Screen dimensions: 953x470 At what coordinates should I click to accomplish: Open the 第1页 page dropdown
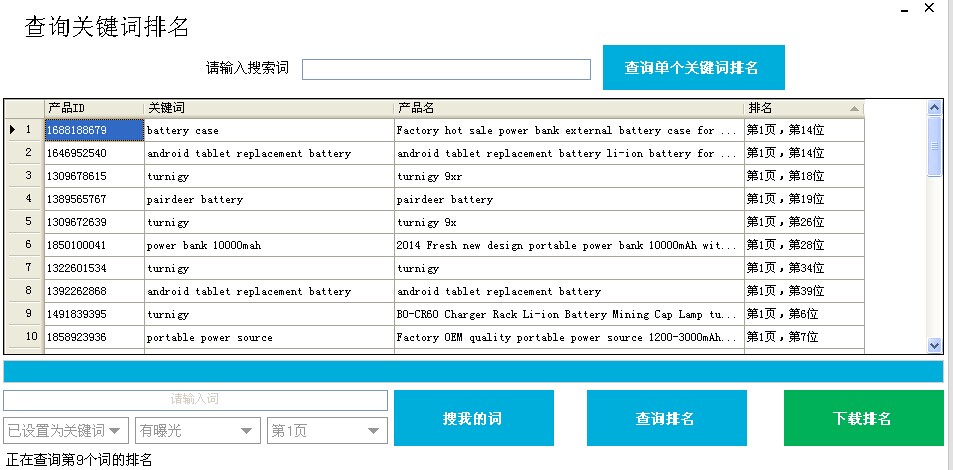click(x=326, y=430)
